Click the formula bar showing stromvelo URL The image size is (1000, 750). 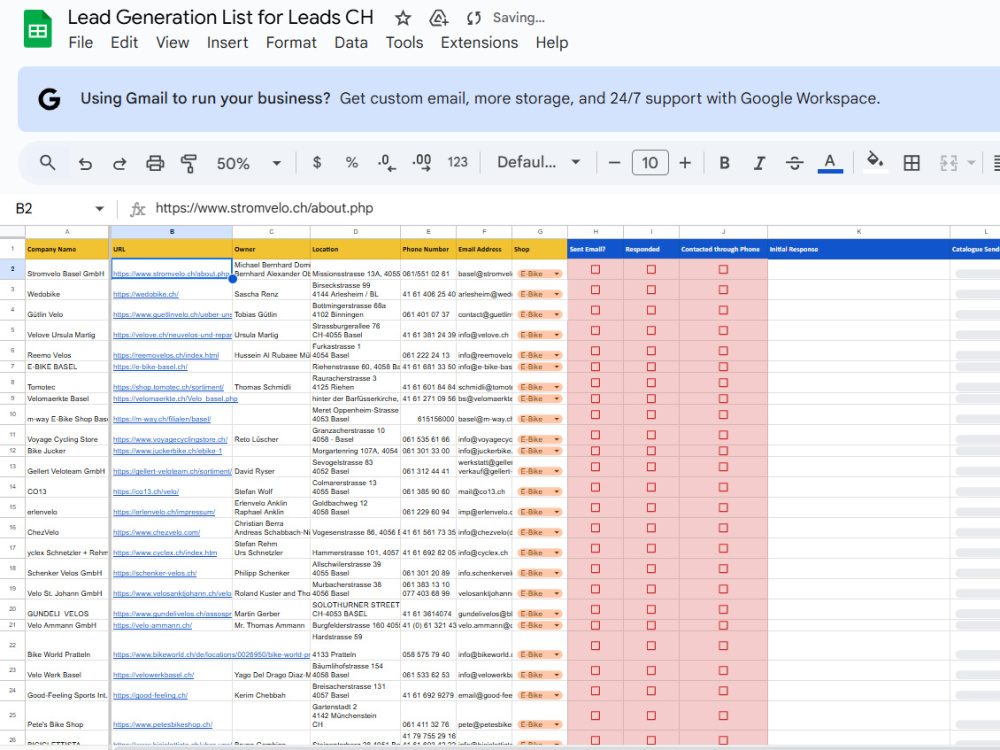574,209
